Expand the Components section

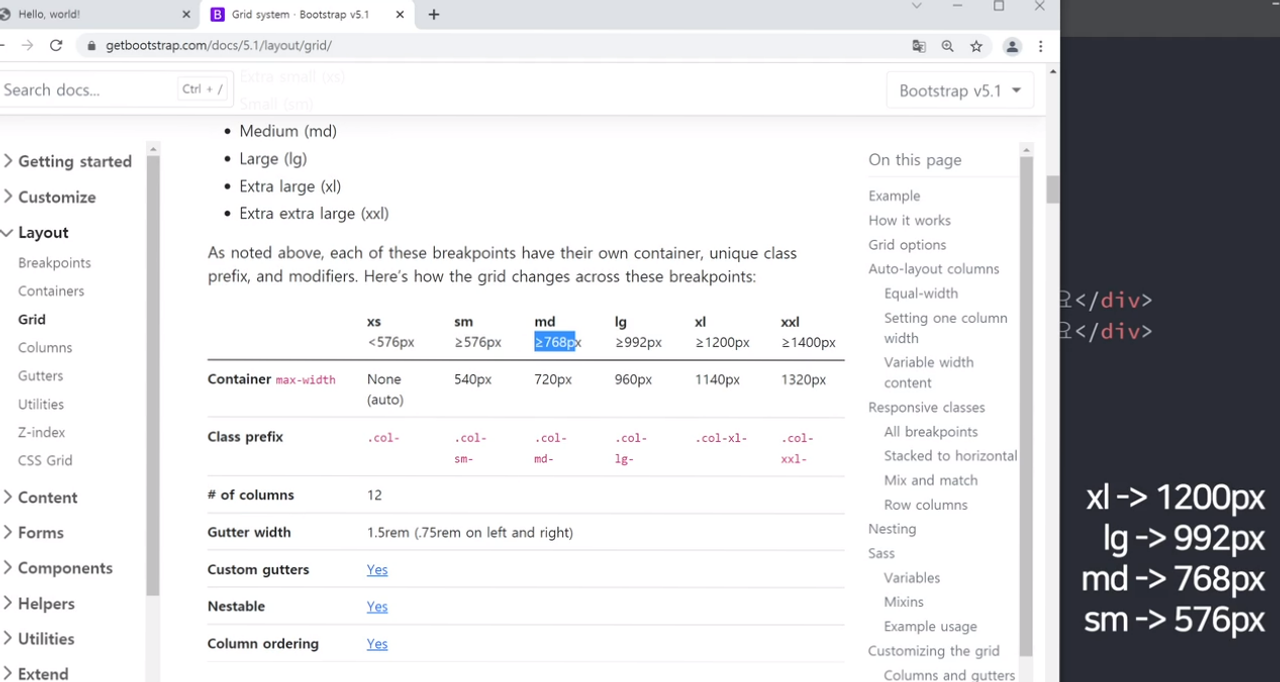[x=58, y=568]
